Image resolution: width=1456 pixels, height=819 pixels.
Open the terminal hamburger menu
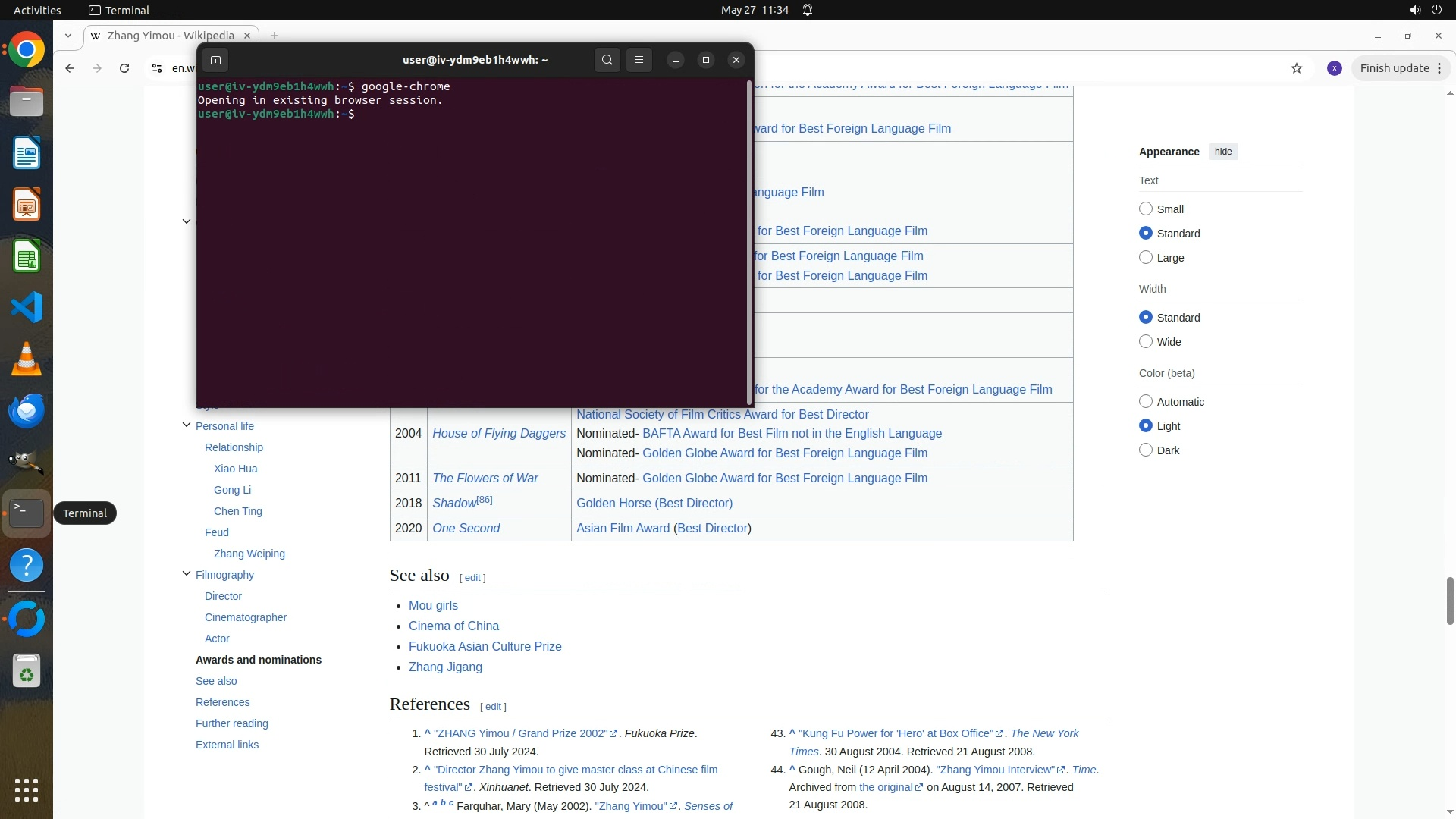[x=639, y=60]
